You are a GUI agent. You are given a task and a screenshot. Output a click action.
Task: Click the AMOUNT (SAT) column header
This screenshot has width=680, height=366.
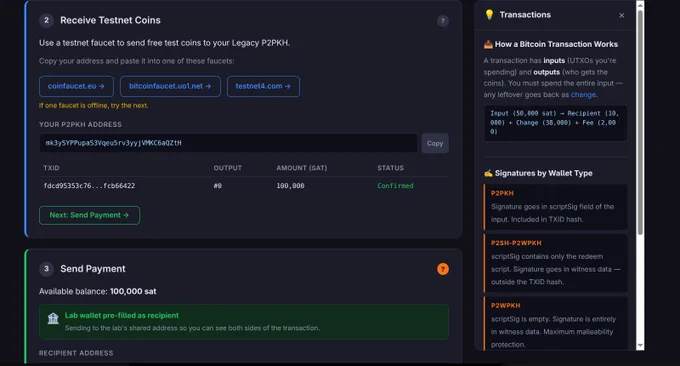click(301, 168)
